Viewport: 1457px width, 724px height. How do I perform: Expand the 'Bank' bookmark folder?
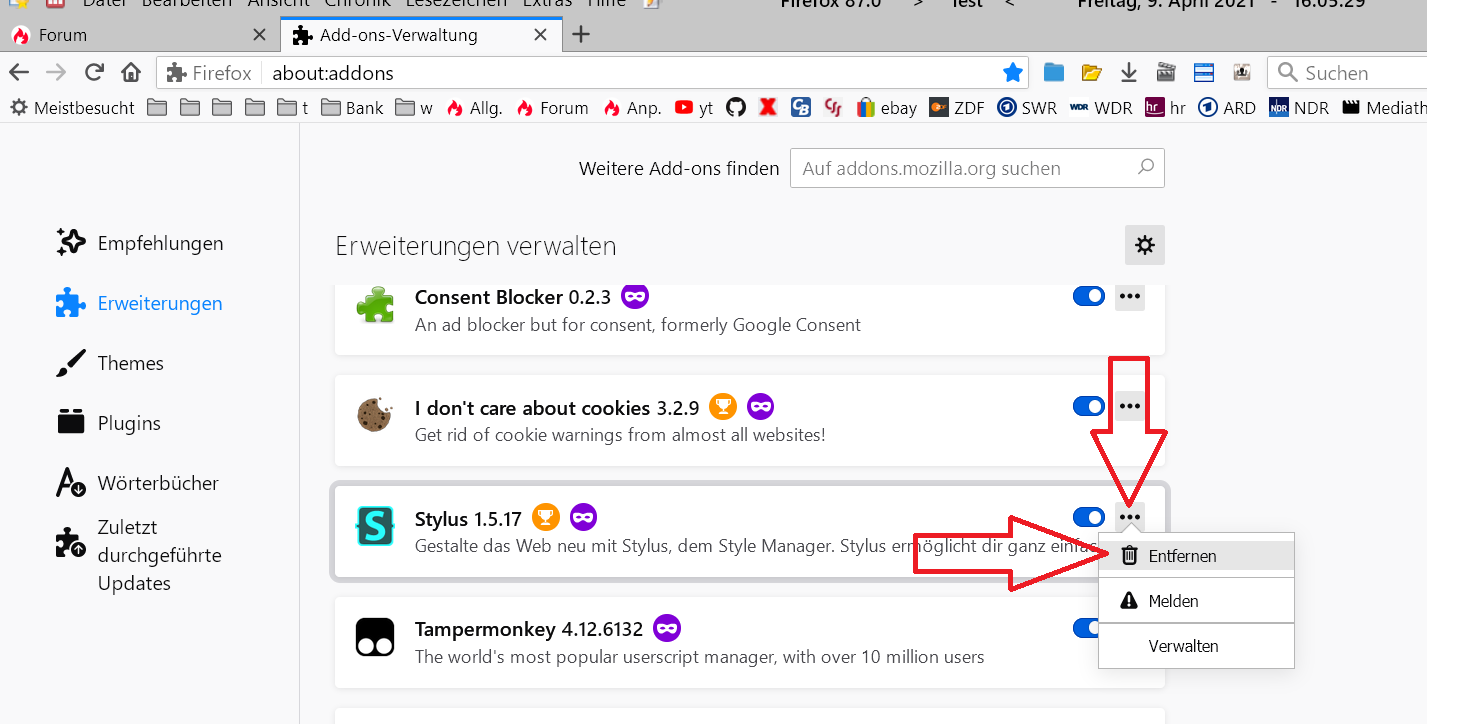point(352,107)
